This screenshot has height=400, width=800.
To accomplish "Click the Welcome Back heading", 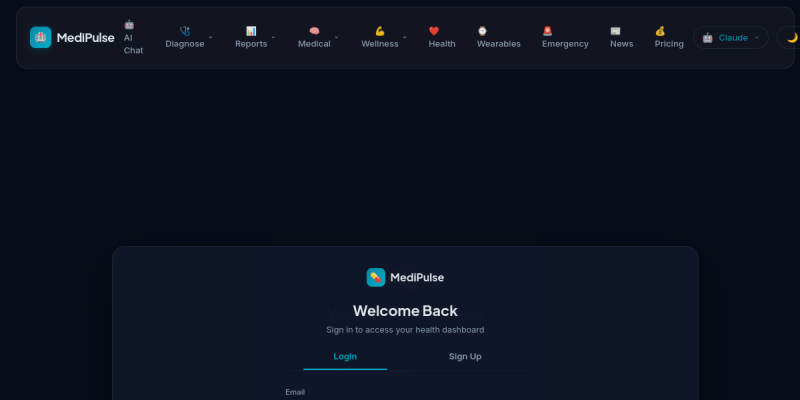I will pos(405,311).
